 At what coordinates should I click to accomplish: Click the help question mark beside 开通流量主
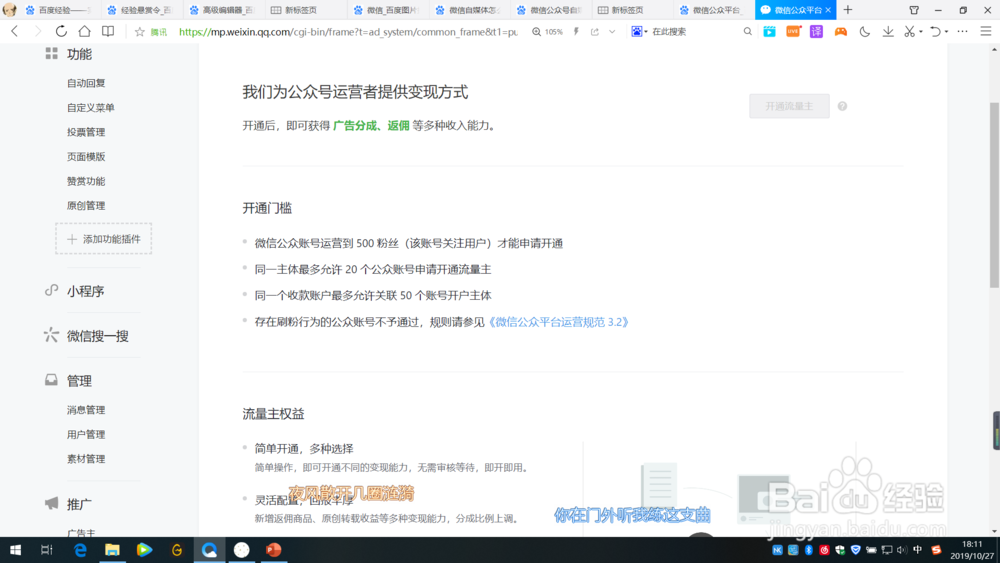tap(842, 106)
